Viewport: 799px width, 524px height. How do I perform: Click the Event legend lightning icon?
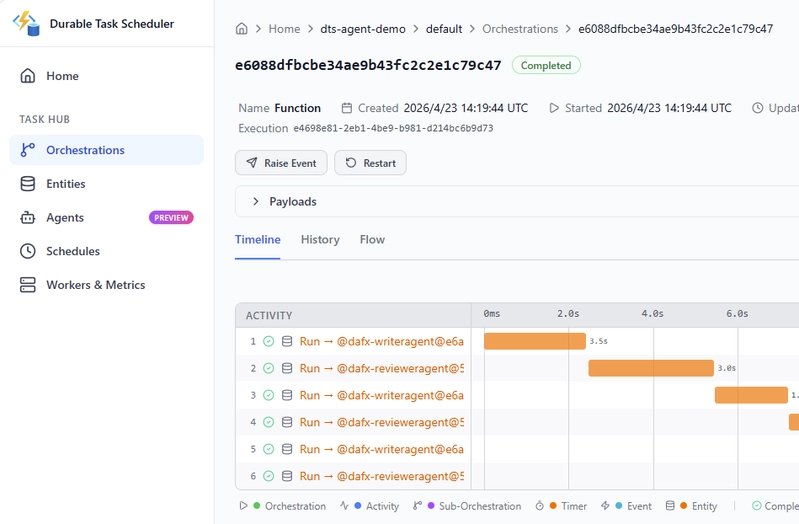pyautogui.click(x=605, y=506)
